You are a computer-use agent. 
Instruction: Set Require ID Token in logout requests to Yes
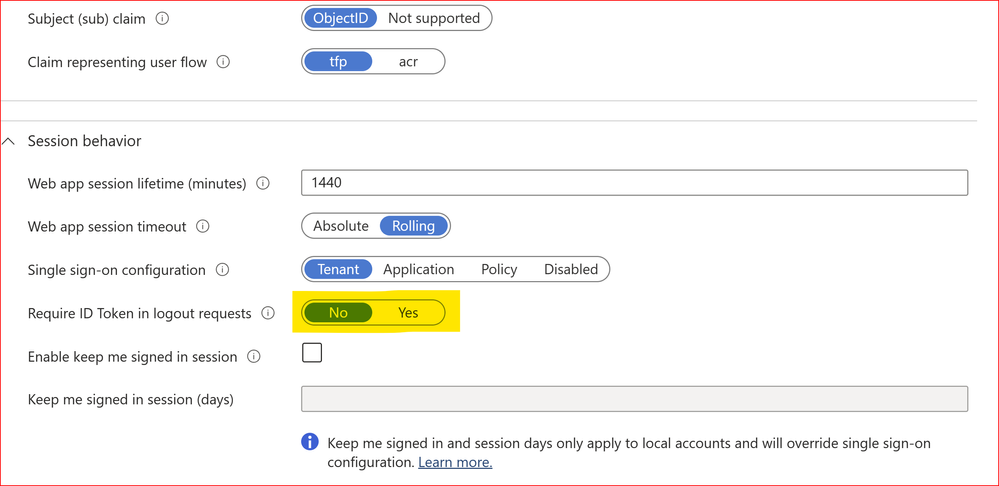click(408, 313)
